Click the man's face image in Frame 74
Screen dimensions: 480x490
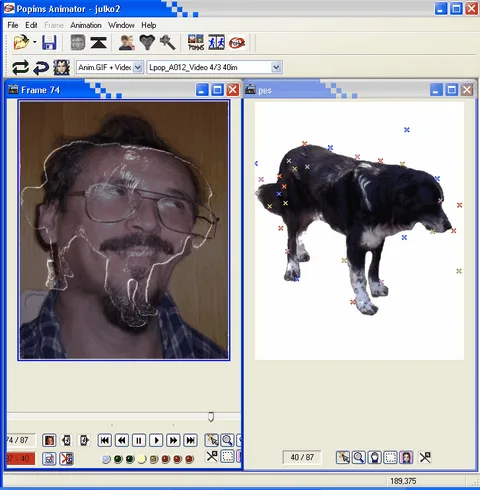124,230
